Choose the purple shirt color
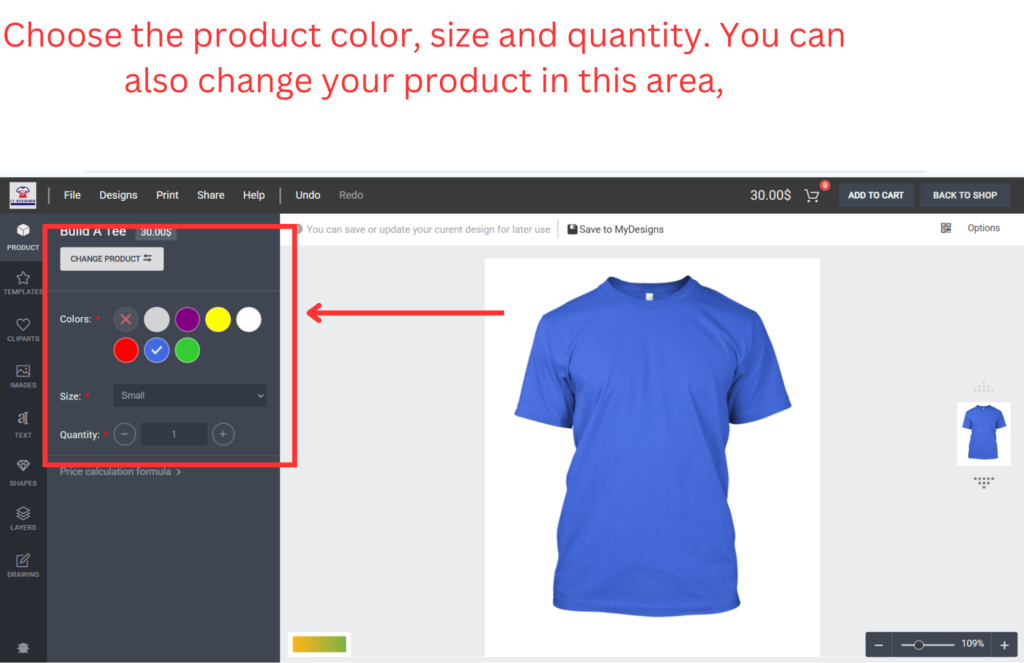The height and width of the screenshot is (663, 1024). point(187,319)
